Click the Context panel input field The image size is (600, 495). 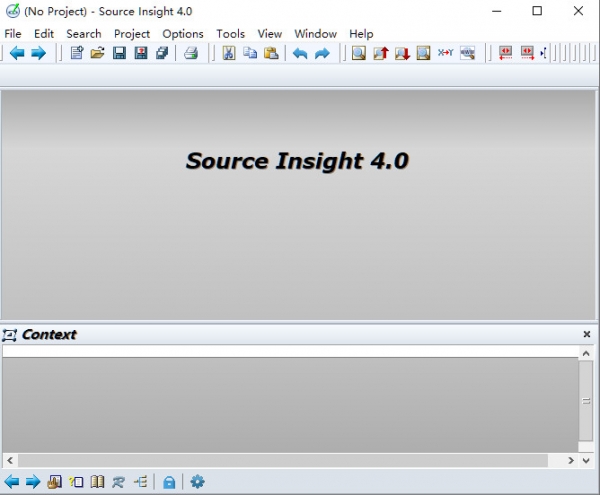pyautogui.click(x=290, y=351)
